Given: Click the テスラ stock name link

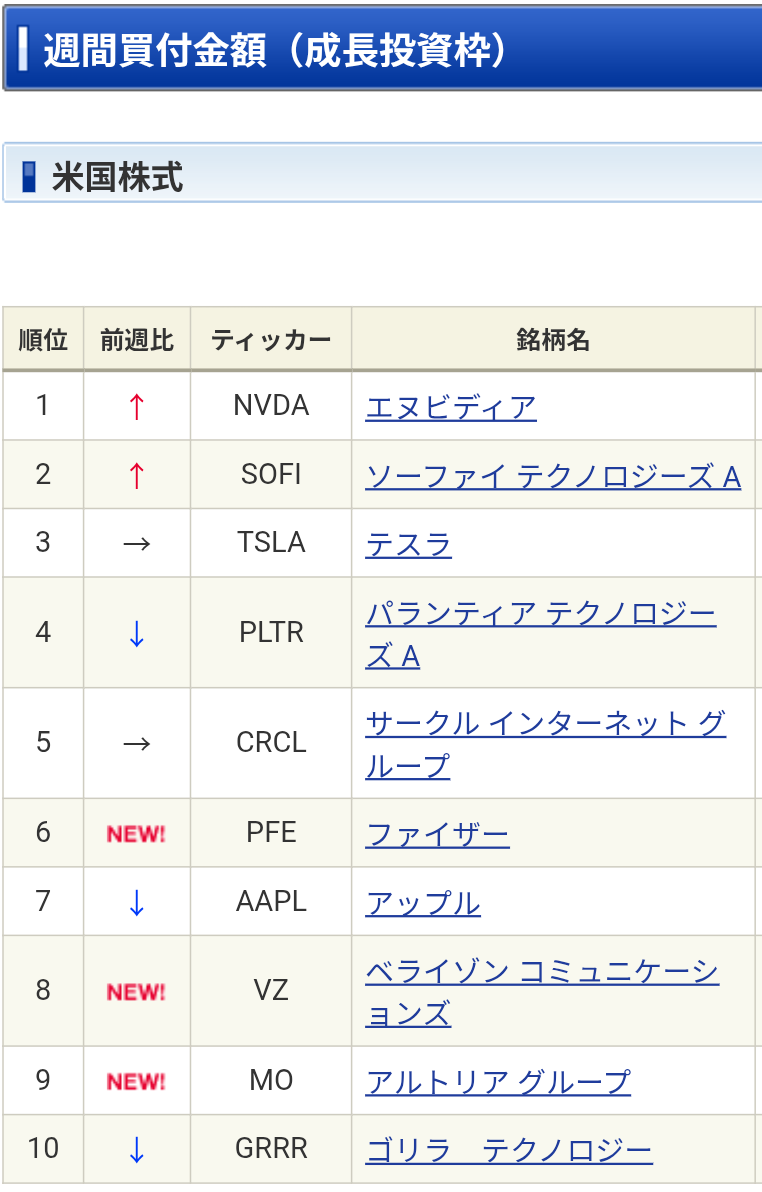Looking at the screenshot, I should pos(408,544).
